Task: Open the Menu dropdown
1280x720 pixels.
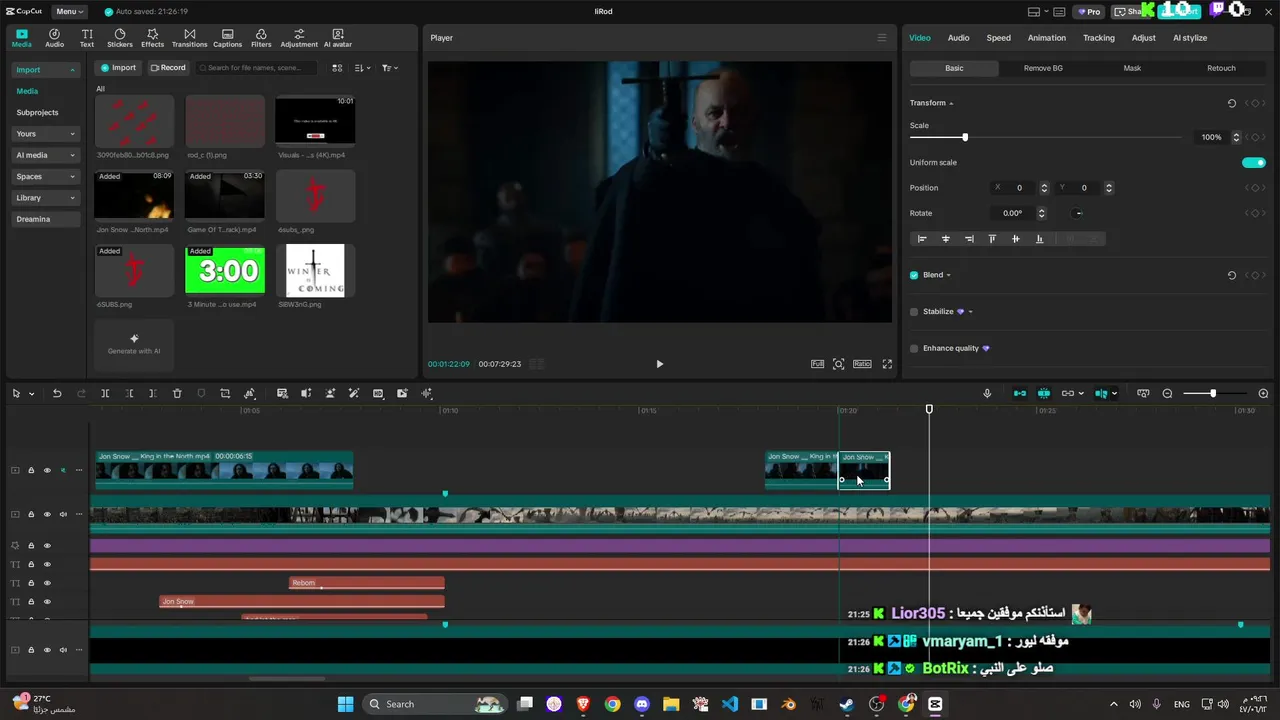Action: click(x=69, y=12)
